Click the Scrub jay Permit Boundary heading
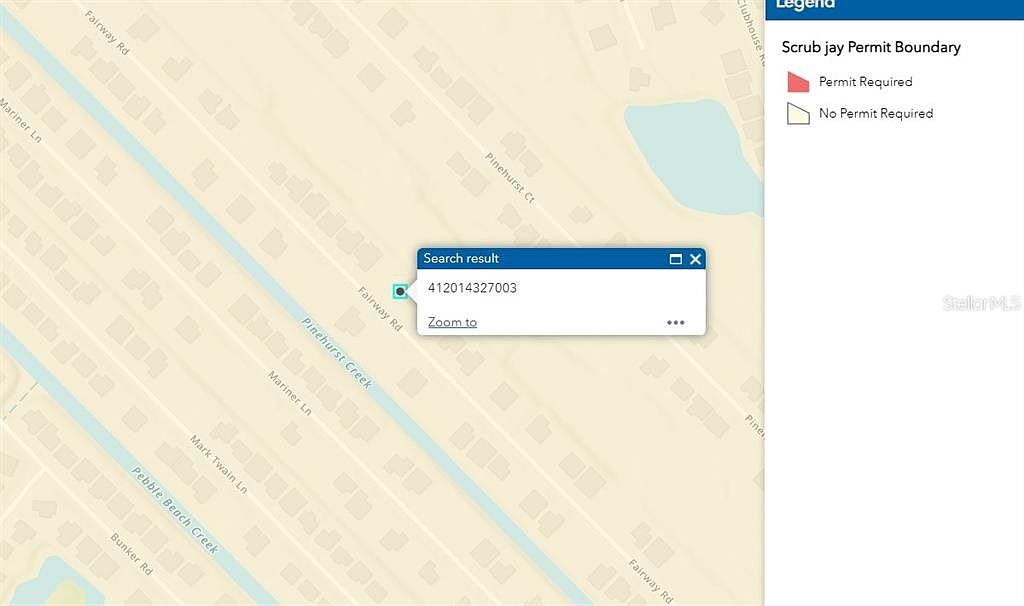1024x606 pixels. [870, 47]
